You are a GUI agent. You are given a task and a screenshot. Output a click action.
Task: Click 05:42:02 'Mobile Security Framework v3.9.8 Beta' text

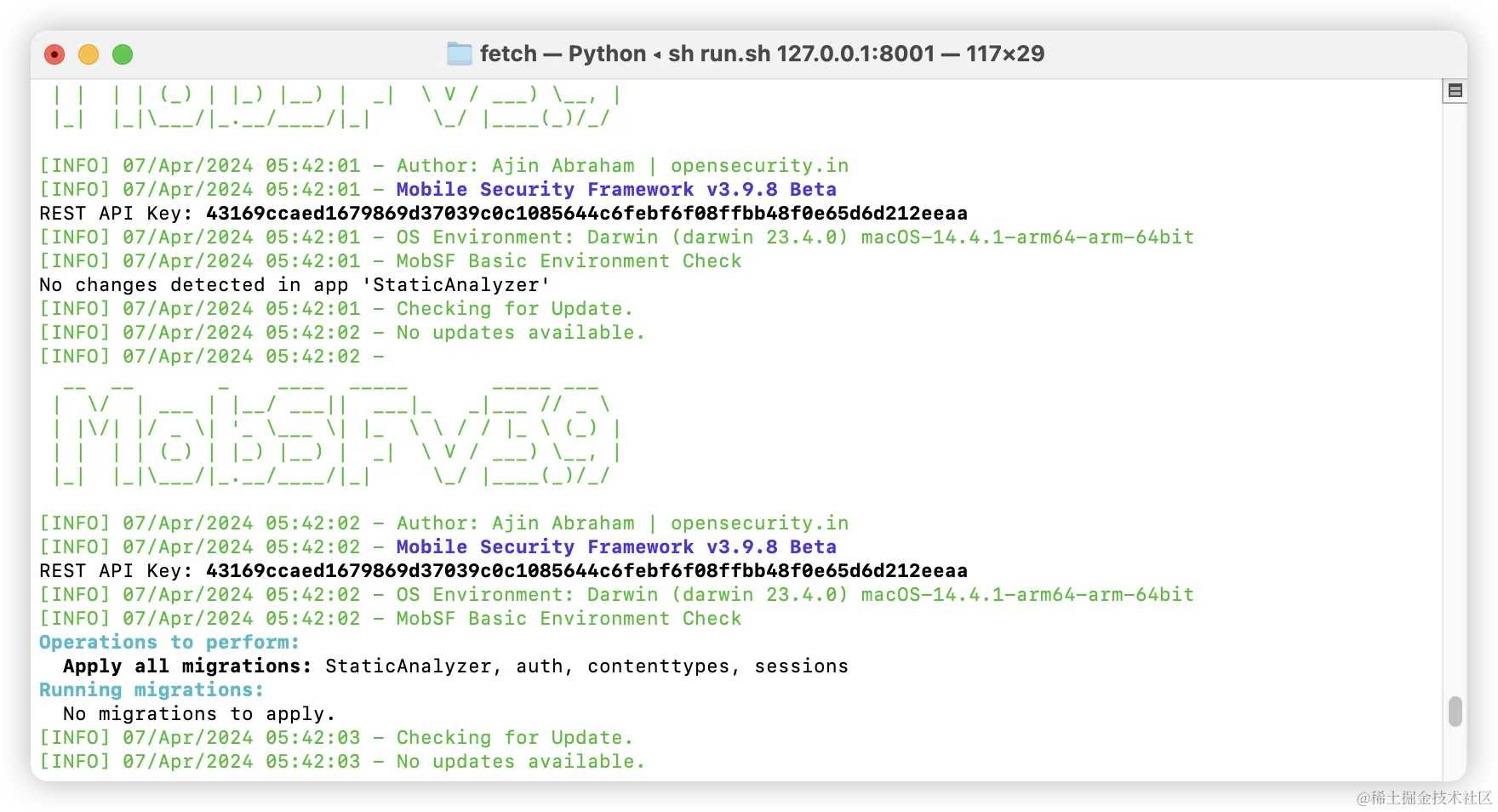[x=616, y=546]
